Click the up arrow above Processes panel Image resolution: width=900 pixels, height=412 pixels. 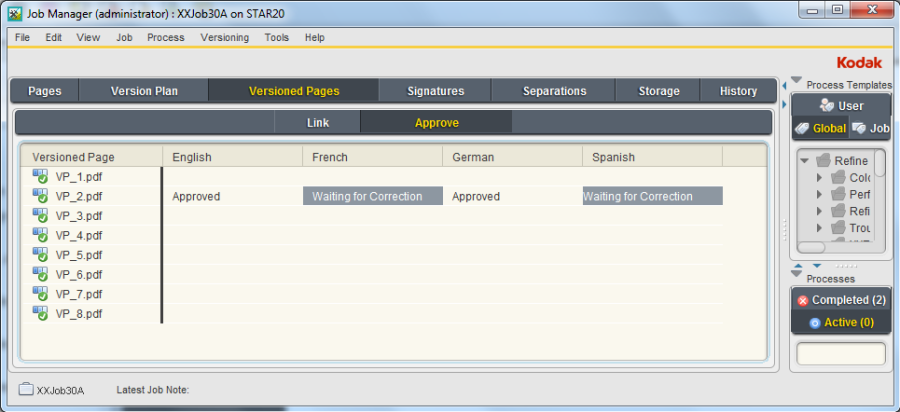pyautogui.click(x=796, y=266)
